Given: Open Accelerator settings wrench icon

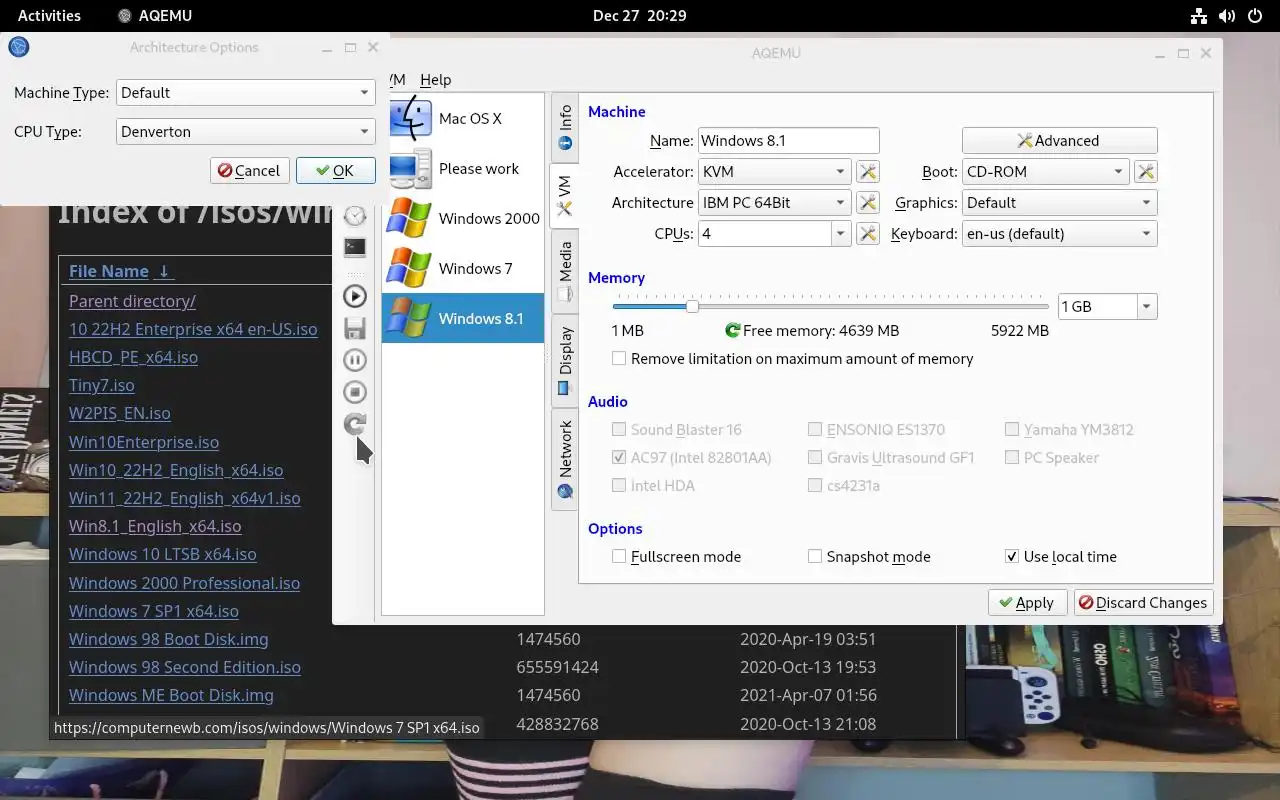Looking at the screenshot, I should [x=868, y=172].
